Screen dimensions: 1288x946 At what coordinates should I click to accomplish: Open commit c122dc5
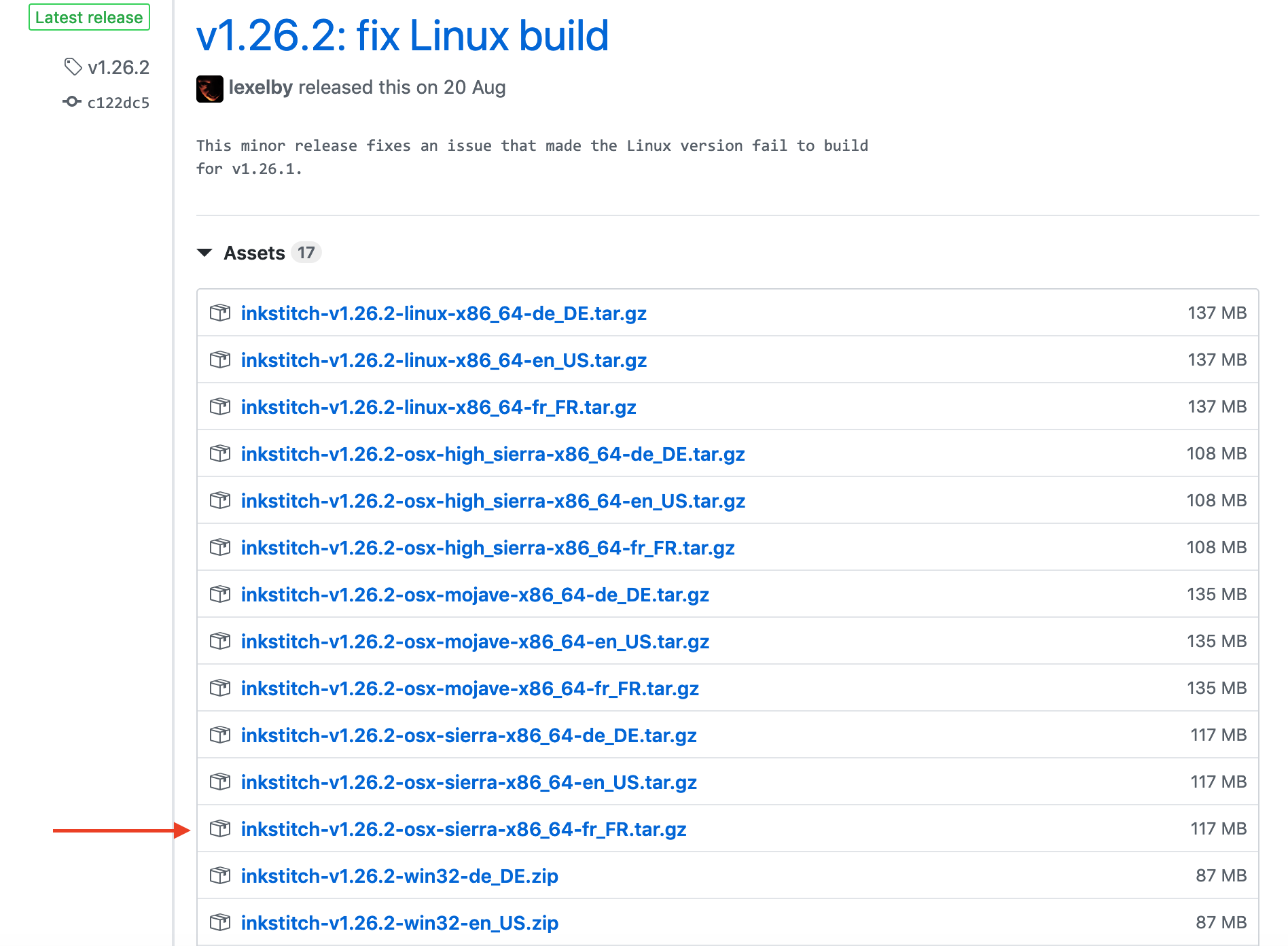click(118, 103)
